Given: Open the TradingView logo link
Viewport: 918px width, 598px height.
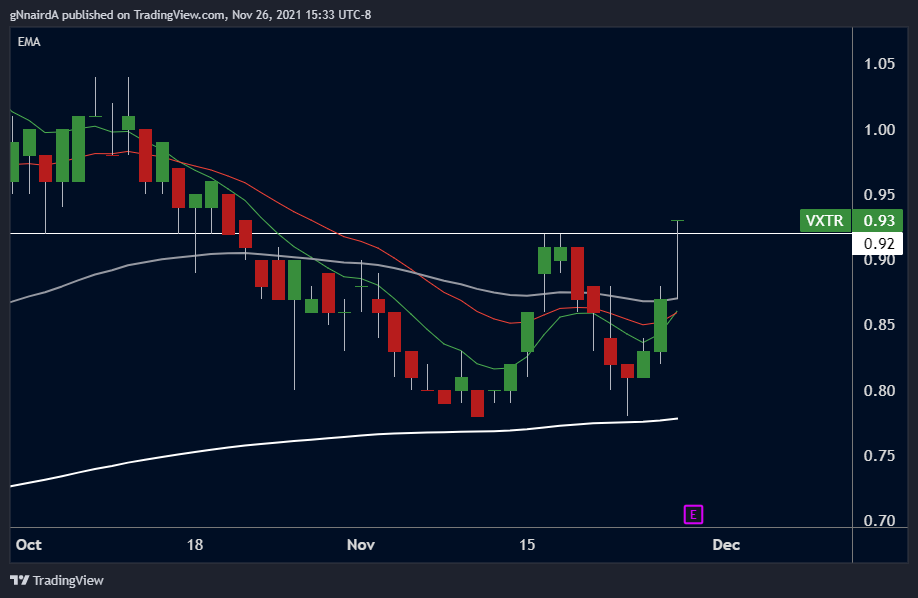Looking at the screenshot, I should click(x=57, y=580).
